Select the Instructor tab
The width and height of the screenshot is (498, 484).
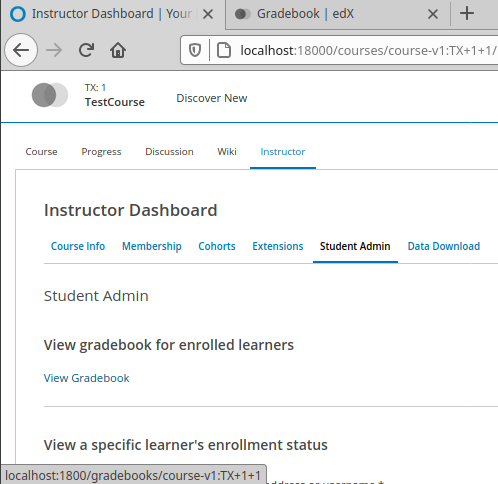(283, 152)
